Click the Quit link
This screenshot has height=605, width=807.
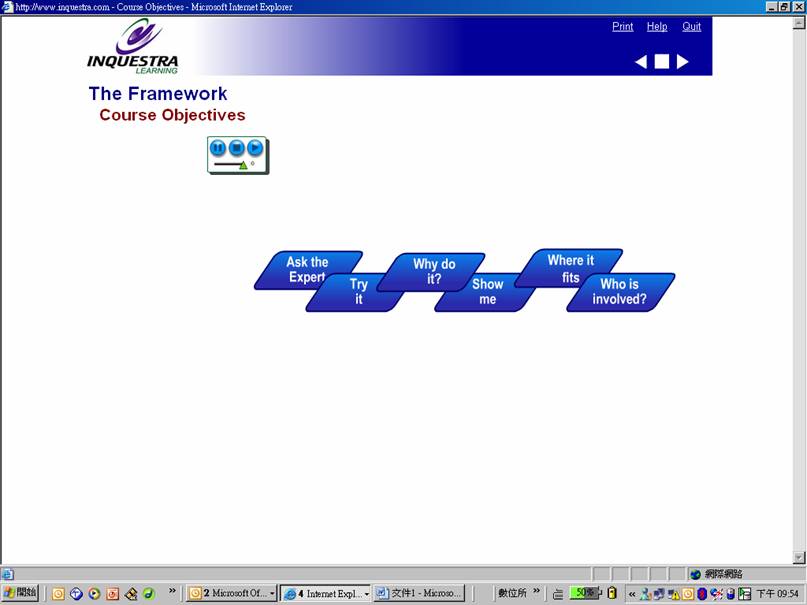691,27
